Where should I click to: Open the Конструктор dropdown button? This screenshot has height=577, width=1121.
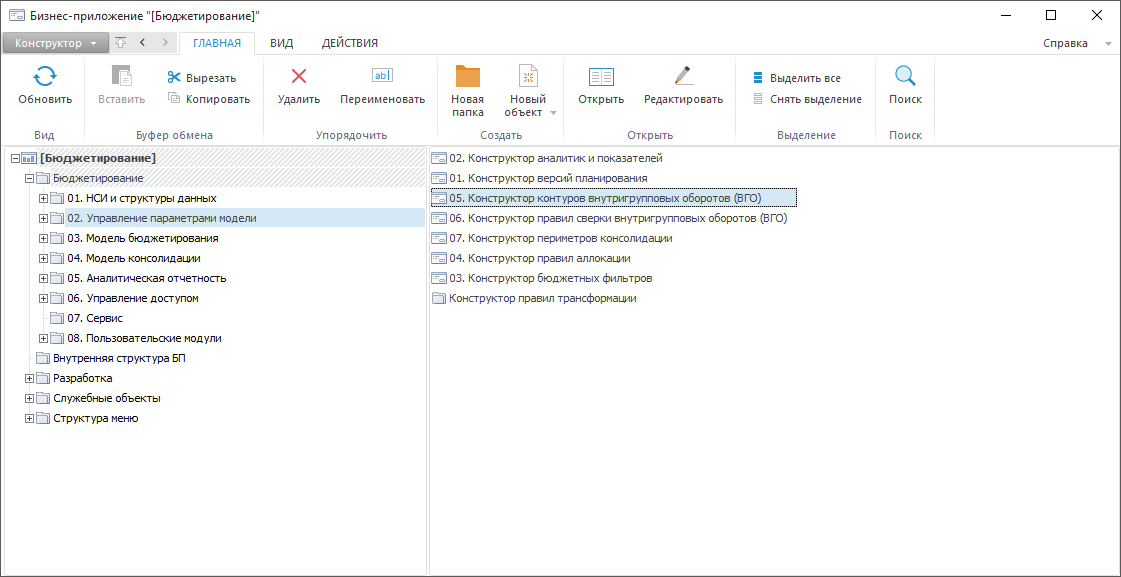(x=55, y=43)
